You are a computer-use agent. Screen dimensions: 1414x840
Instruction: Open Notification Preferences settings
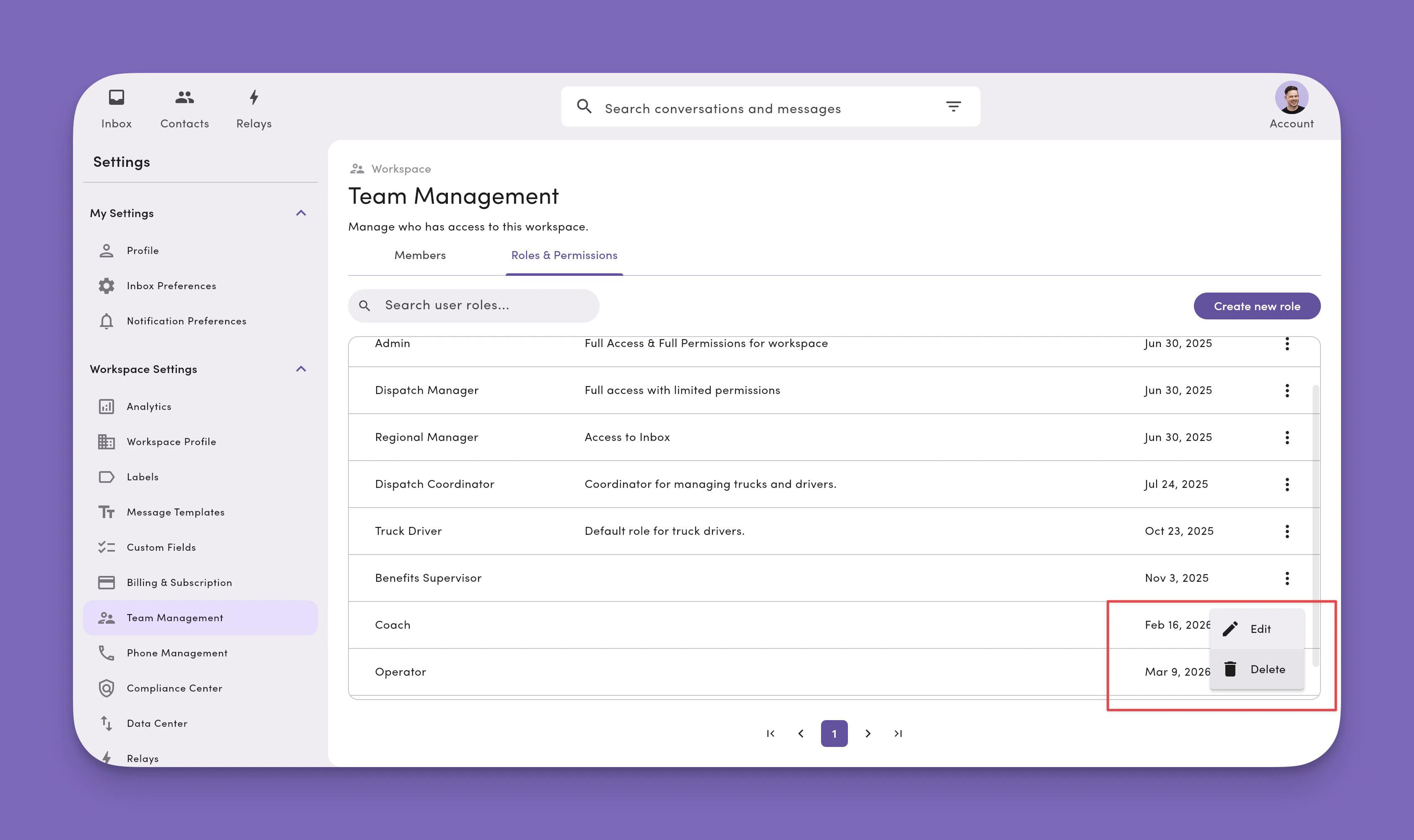click(200, 321)
